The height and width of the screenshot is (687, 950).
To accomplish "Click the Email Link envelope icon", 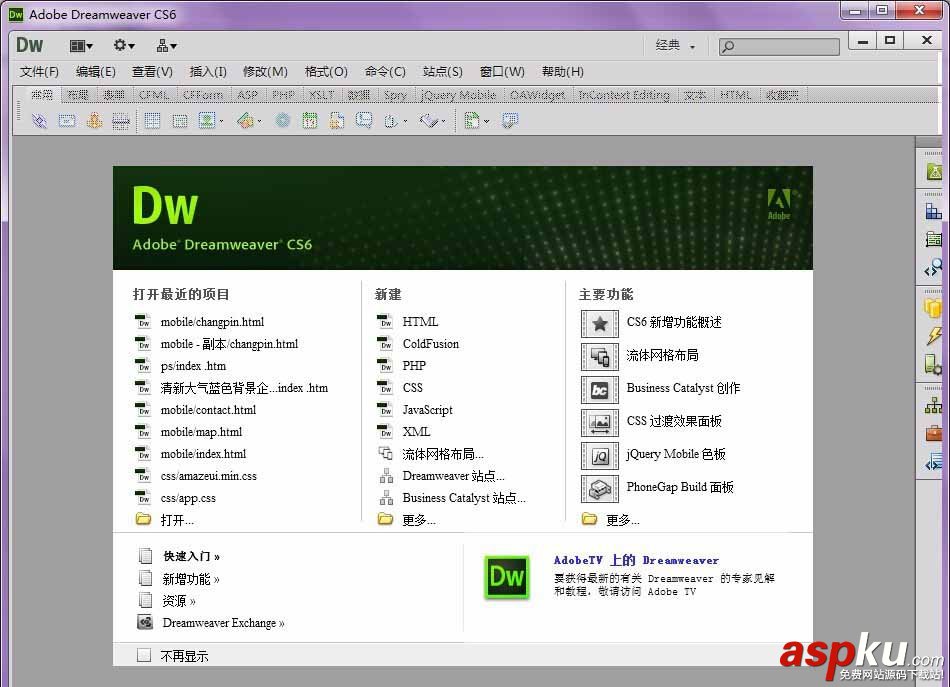I will pyautogui.click(x=67, y=121).
